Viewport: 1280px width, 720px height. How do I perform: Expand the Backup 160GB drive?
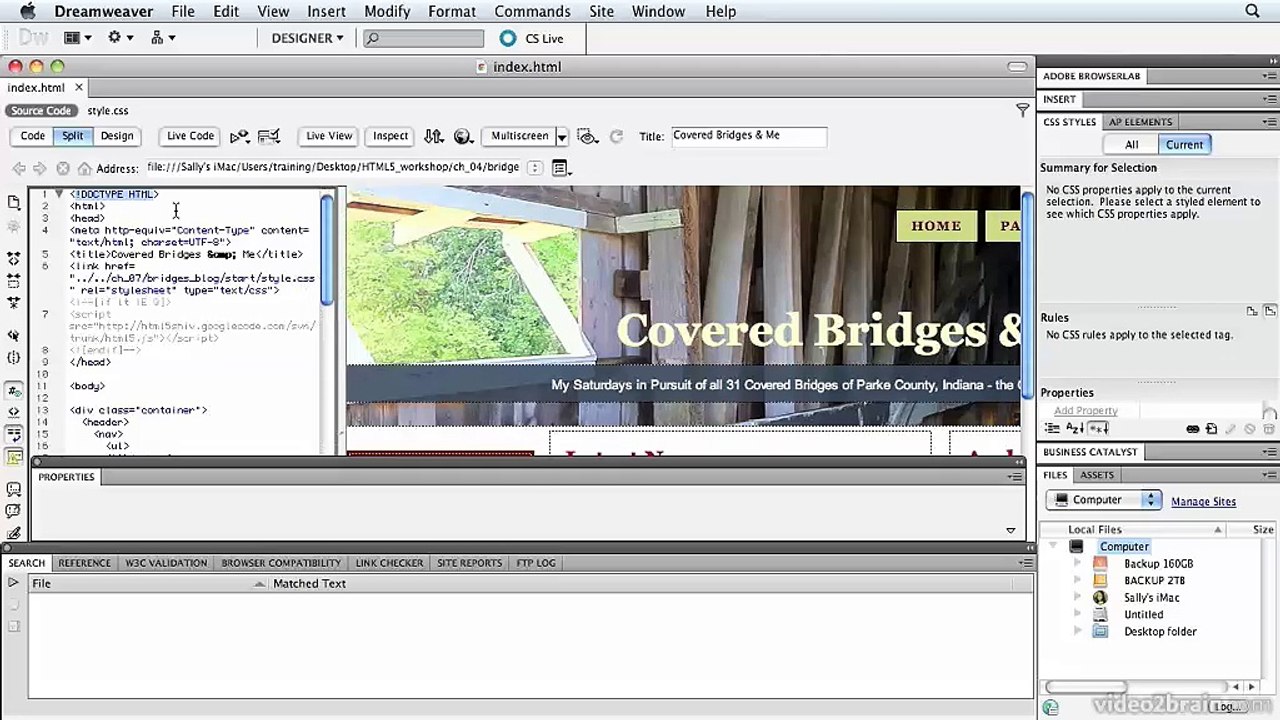coord(1077,564)
